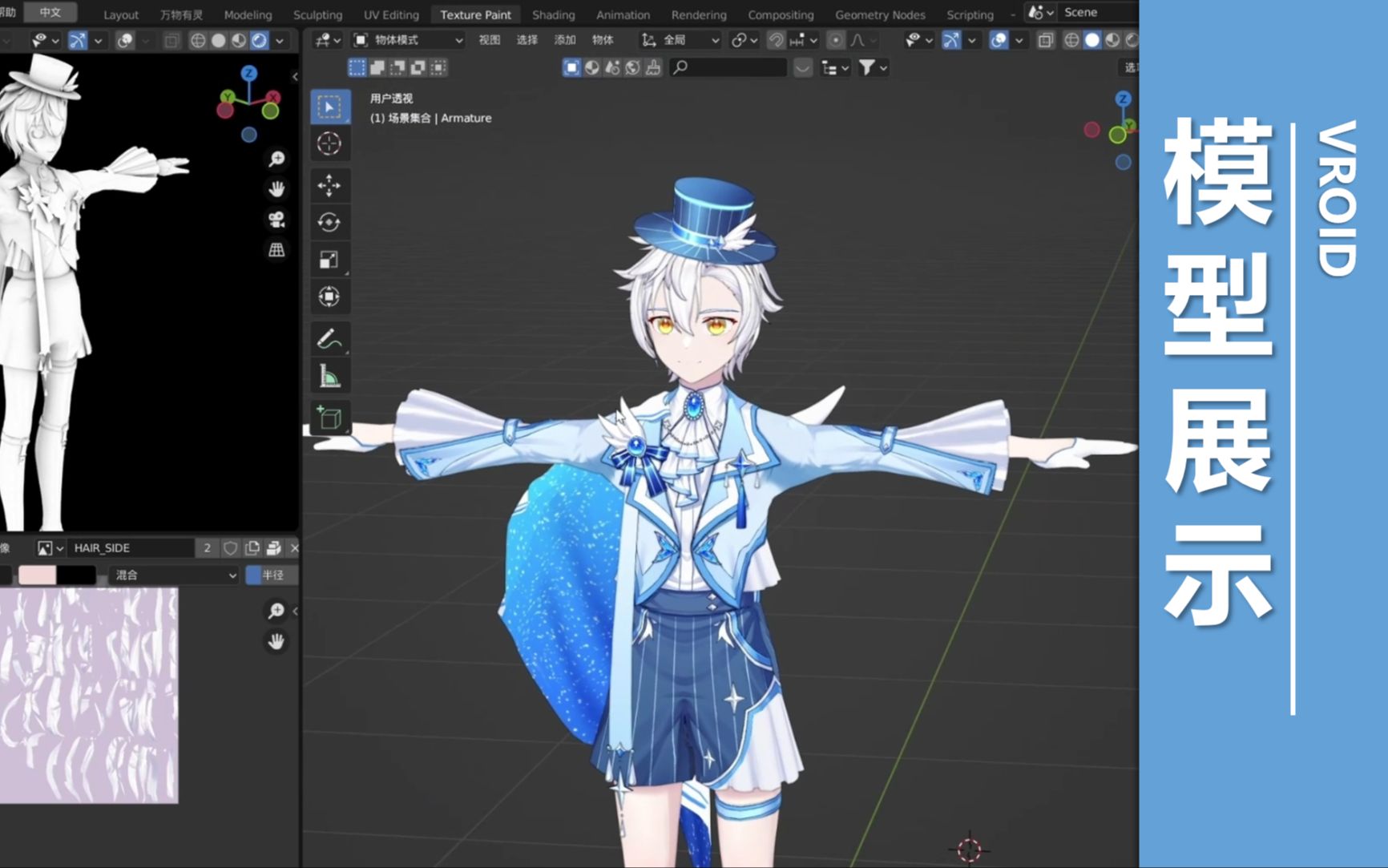Set selection mode to new selection

click(x=357, y=68)
